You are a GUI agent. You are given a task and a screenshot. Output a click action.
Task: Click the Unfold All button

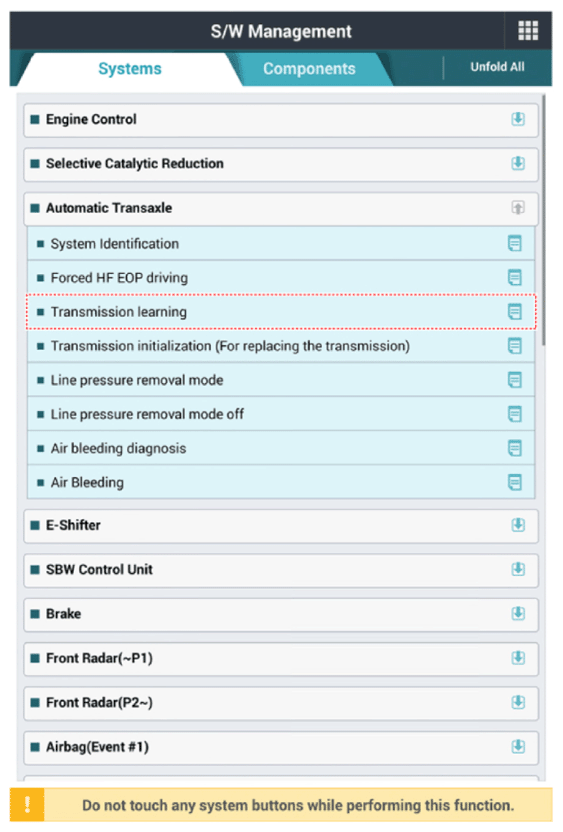[497, 67]
